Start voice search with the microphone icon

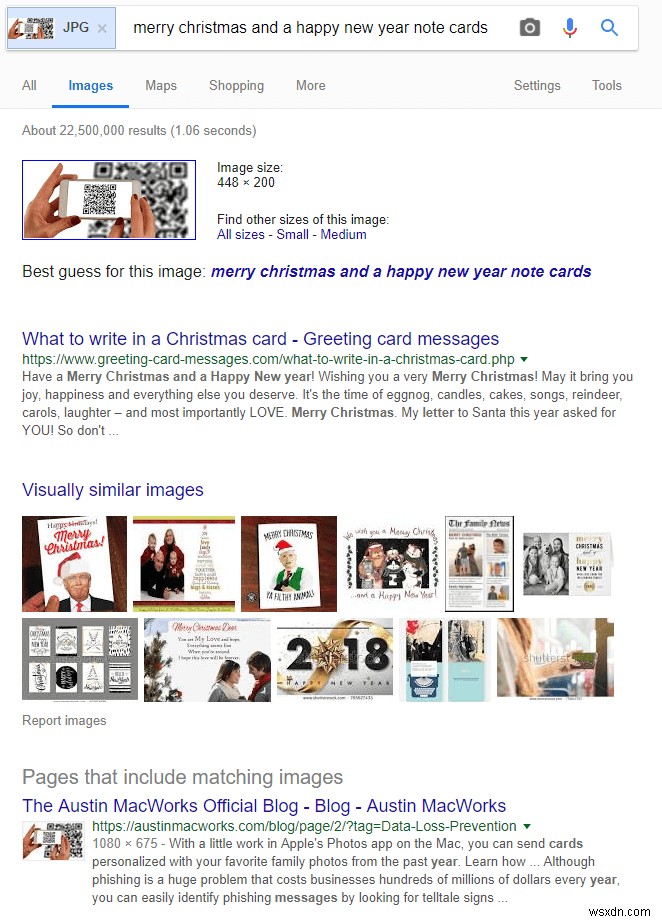[569, 27]
